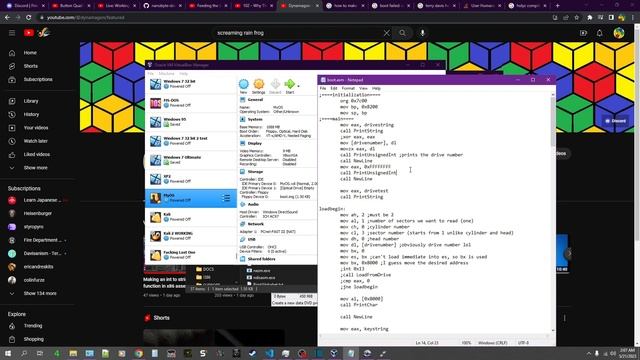Open Notepad Format menu
640x360 pixels.
348,88
